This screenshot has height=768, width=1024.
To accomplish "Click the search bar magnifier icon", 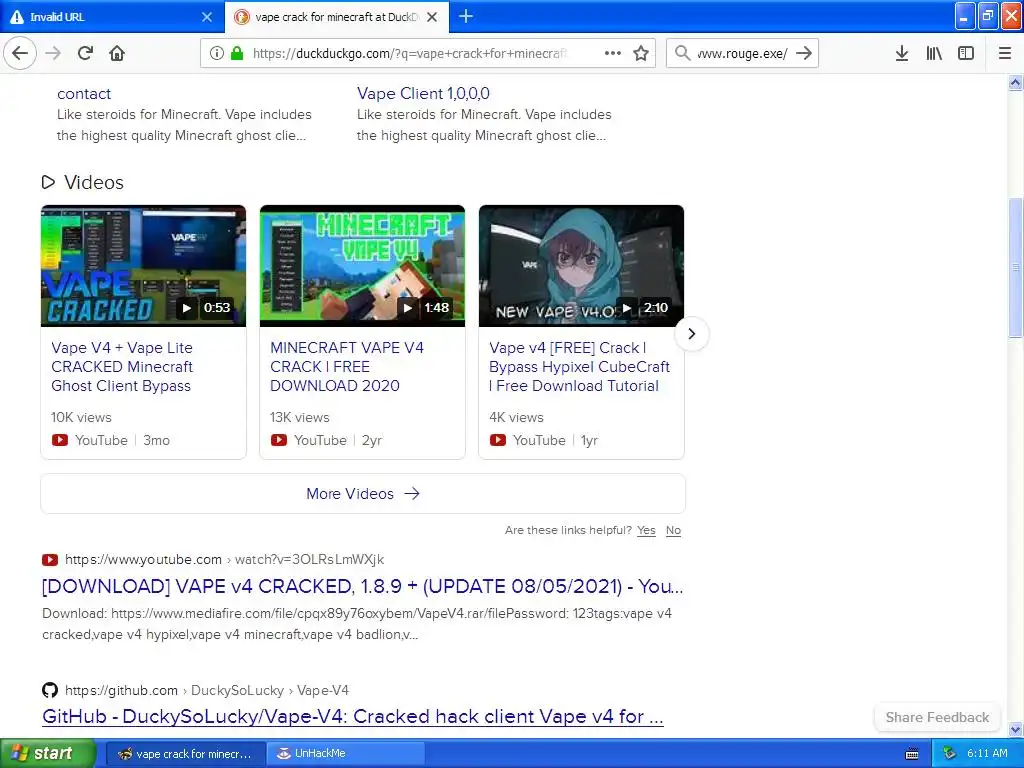I will [x=682, y=53].
